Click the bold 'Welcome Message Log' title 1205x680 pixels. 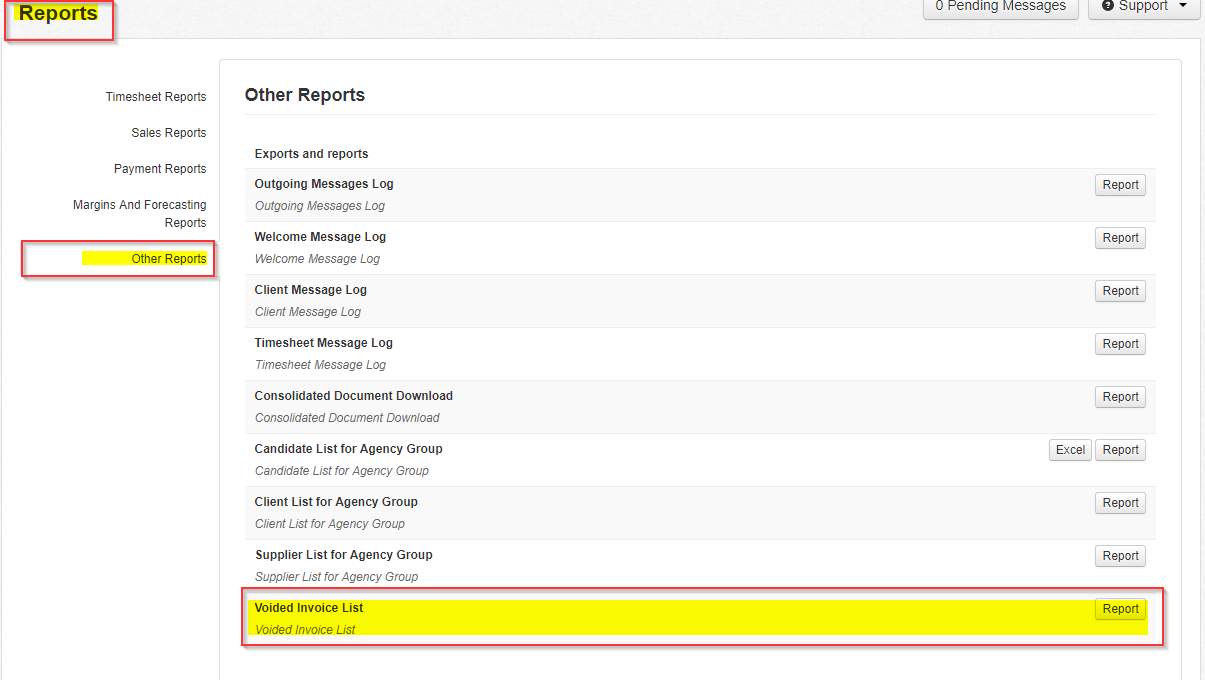(x=320, y=237)
